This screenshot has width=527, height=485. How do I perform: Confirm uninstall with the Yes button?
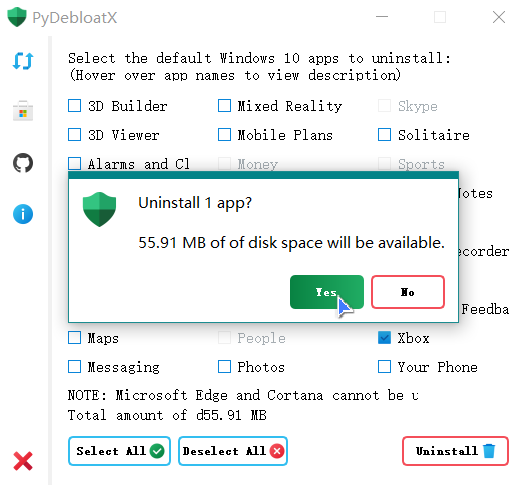coord(327,292)
